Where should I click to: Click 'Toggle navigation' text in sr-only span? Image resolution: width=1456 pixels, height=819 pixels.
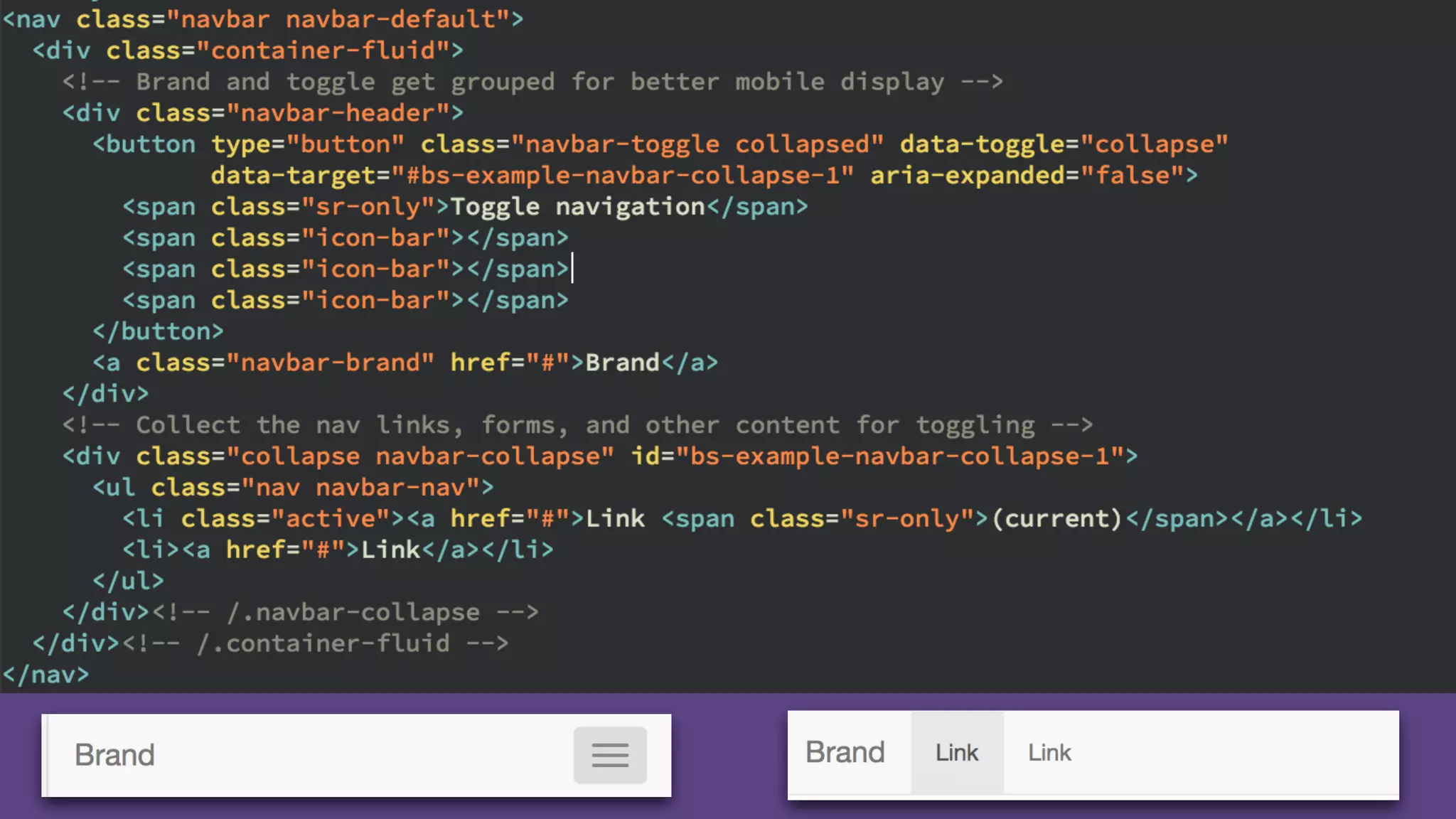click(577, 207)
